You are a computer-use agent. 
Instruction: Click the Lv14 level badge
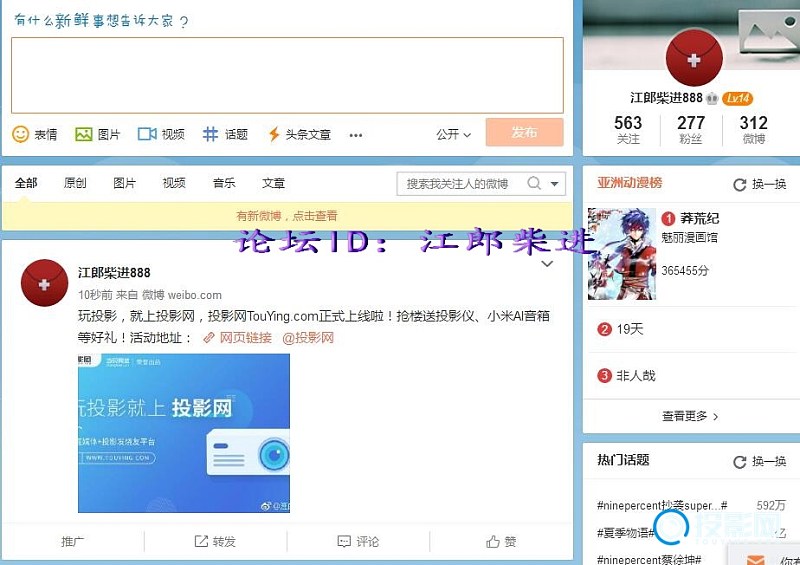(737, 98)
